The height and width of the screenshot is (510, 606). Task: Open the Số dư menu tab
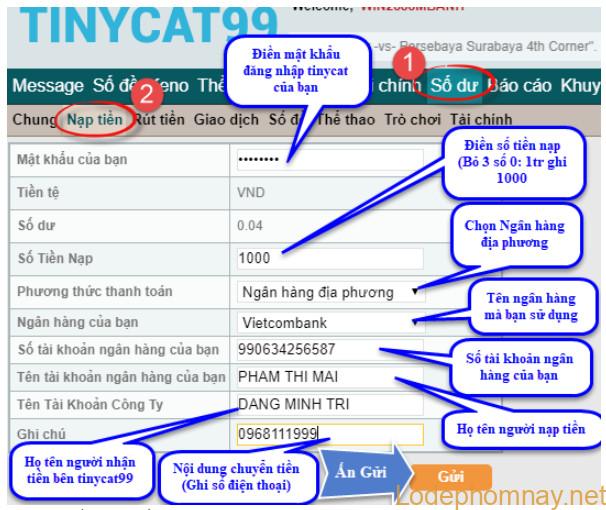pos(454,85)
